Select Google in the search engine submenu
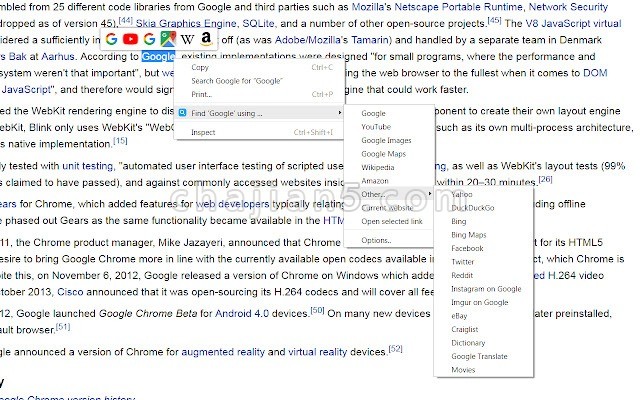The image size is (640, 400). 389,113
